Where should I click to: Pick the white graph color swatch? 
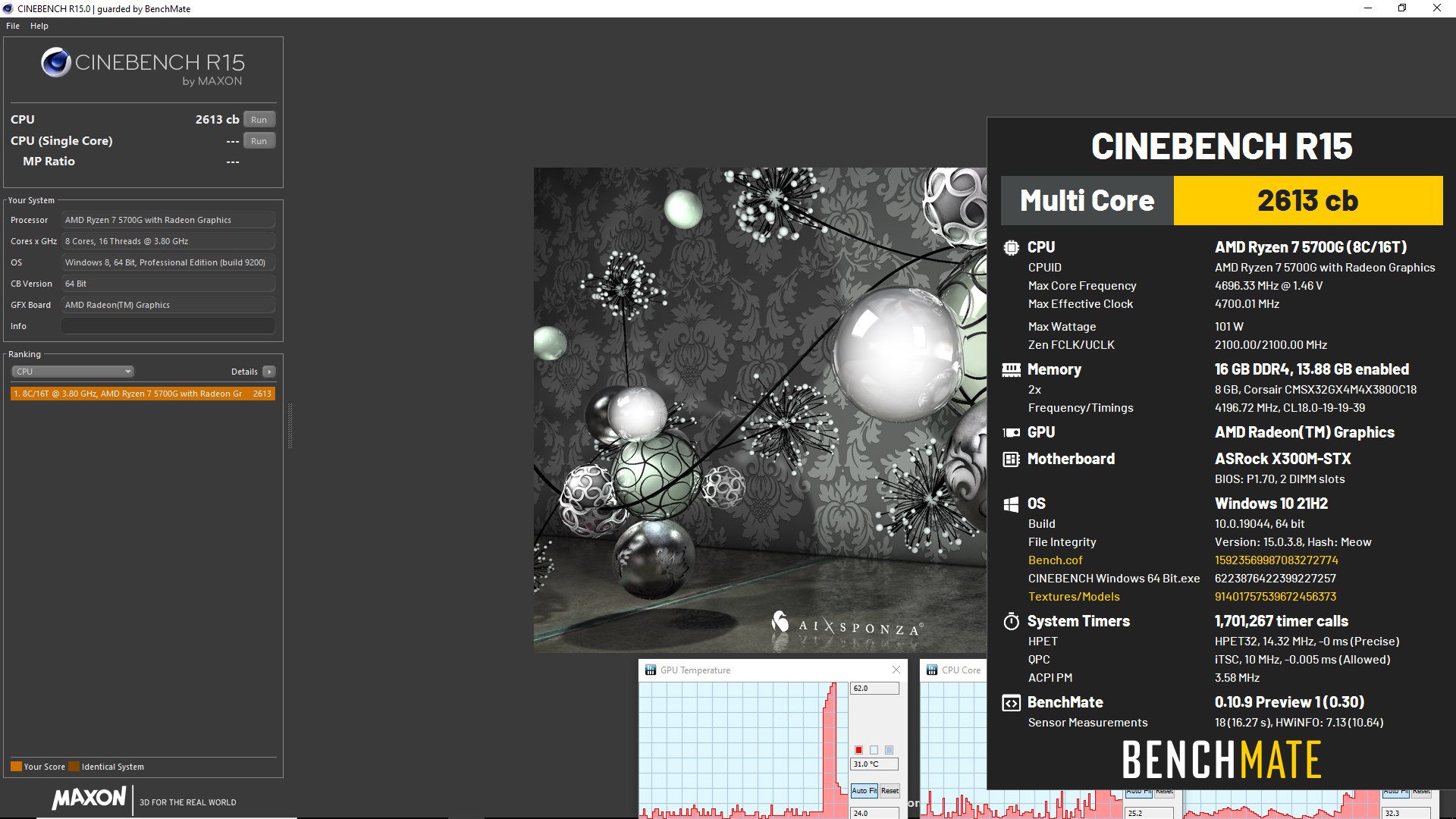pos(874,750)
